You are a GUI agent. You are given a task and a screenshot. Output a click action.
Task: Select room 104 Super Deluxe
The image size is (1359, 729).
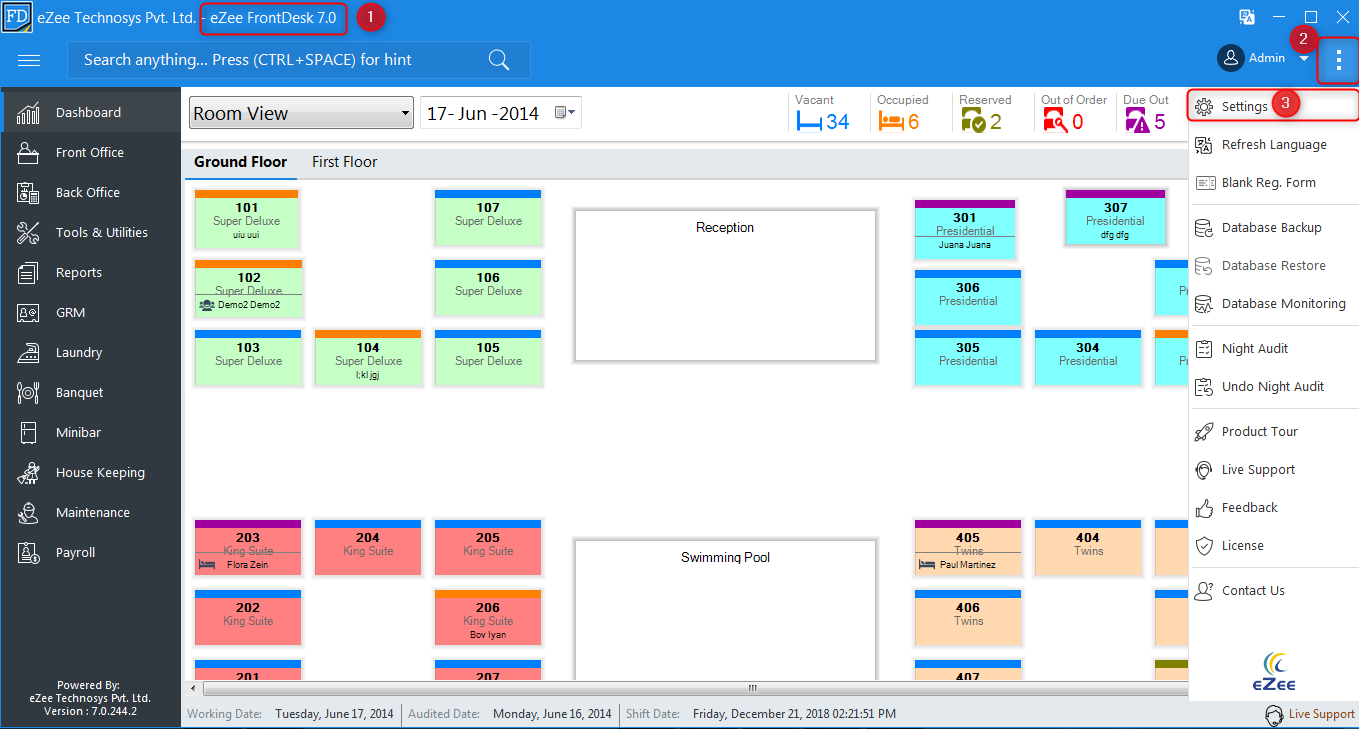click(x=368, y=358)
